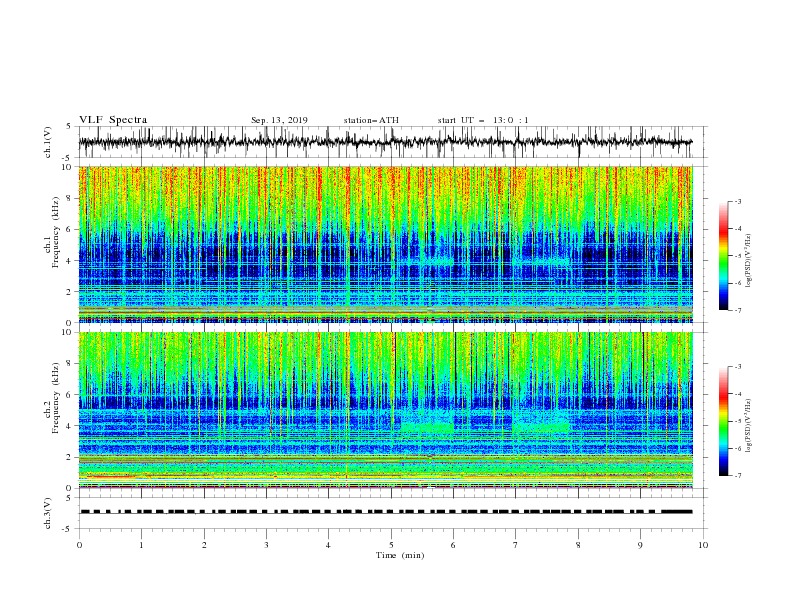Image resolution: width=792 pixels, height=612 pixels.
Task: Click time axis tick label '7'
Action: (x=516, y=545)
